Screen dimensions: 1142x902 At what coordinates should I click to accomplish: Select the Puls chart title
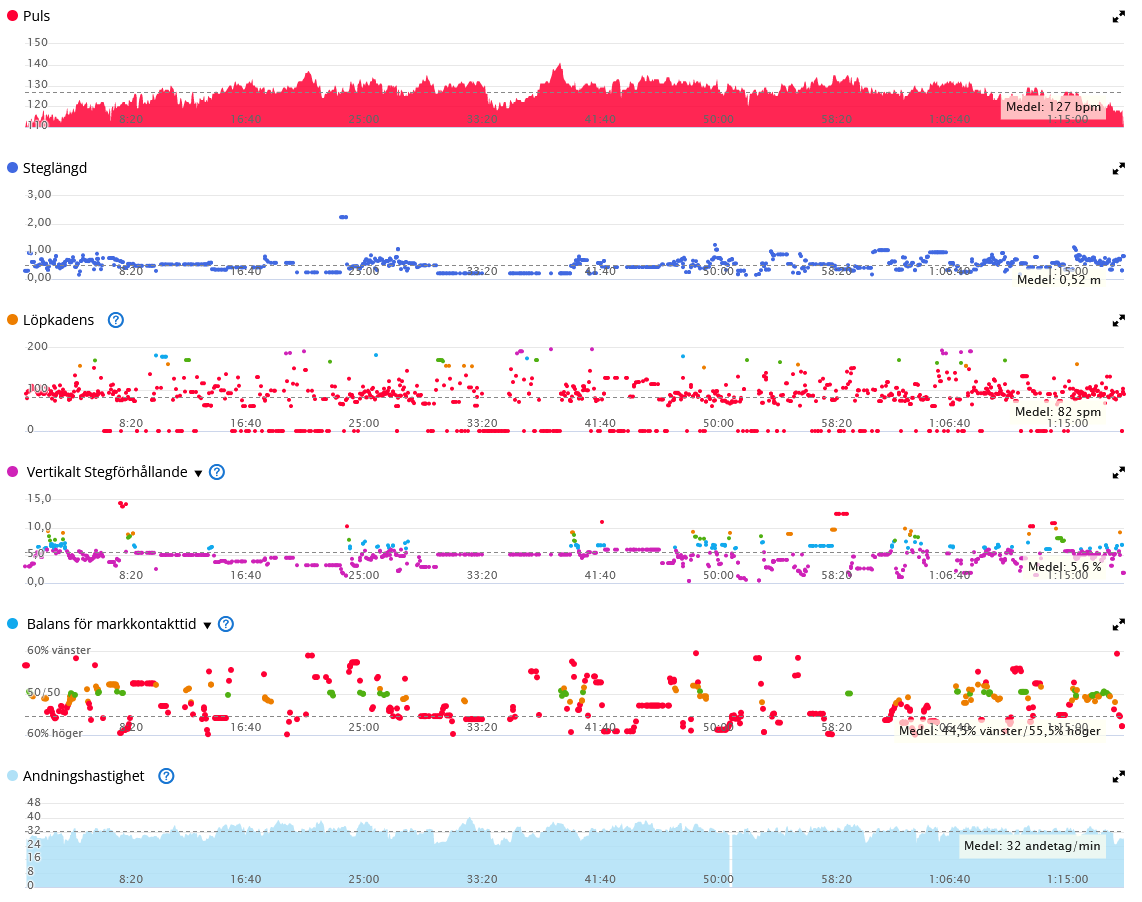point(36,16)
